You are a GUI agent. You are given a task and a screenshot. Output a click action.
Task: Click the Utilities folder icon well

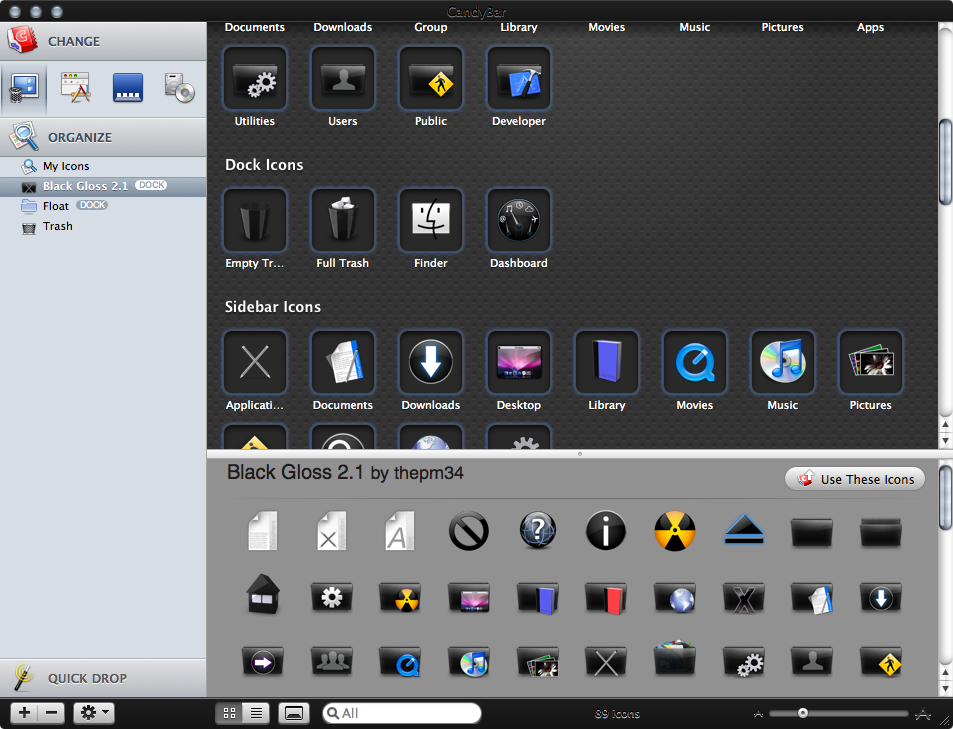(x=255, y=78)
